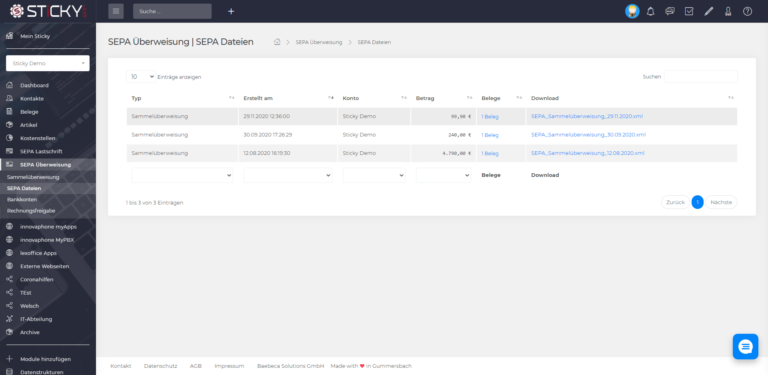Viewport: 768px width, 375px height.
Task: Sort table by Betrag column
Action: 443,98
